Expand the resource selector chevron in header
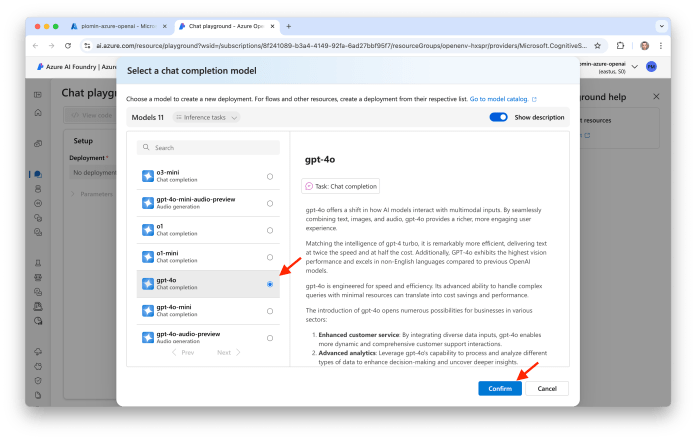This screenshot has height=440, width=696. (635, 67)
